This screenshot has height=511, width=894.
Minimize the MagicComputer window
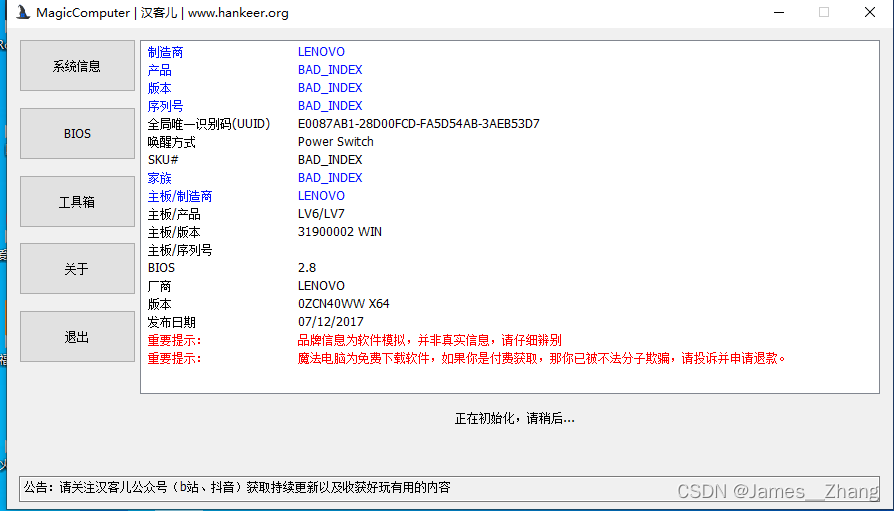779,13
